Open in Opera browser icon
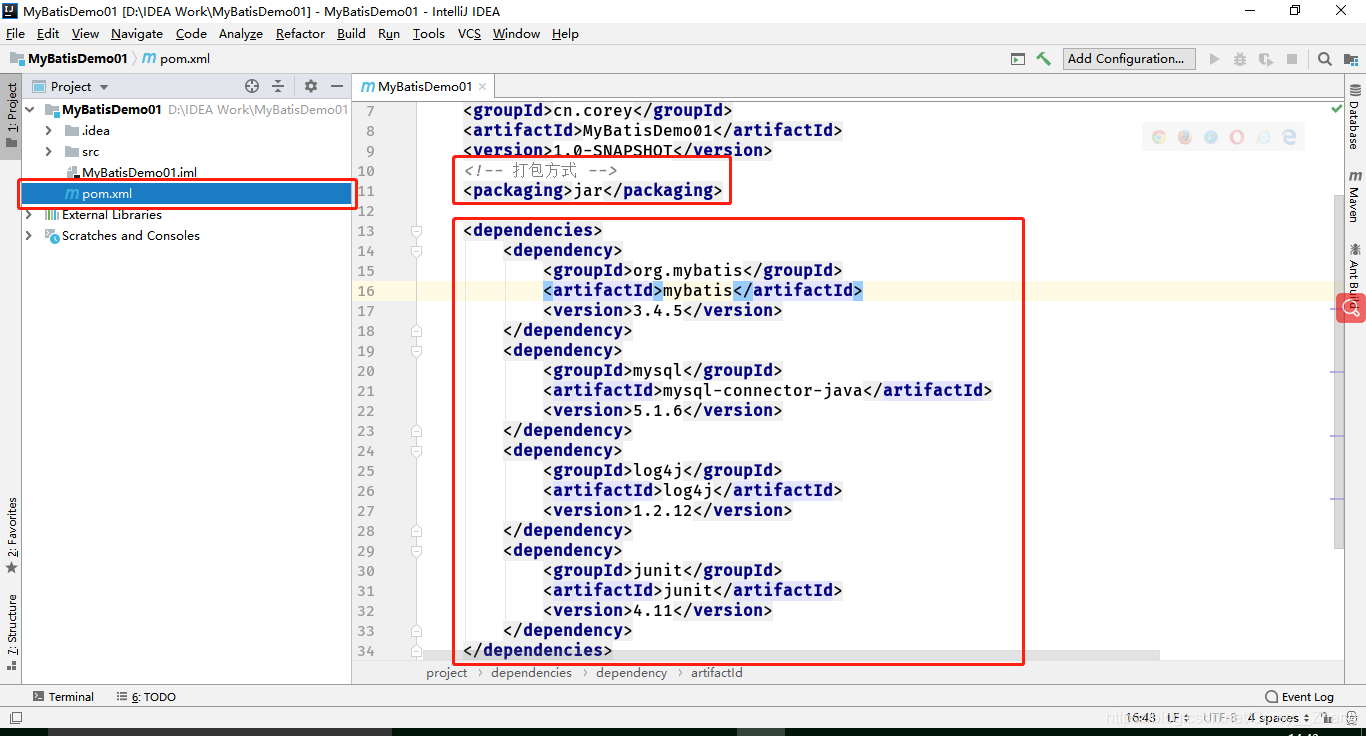 (1237, 137)
